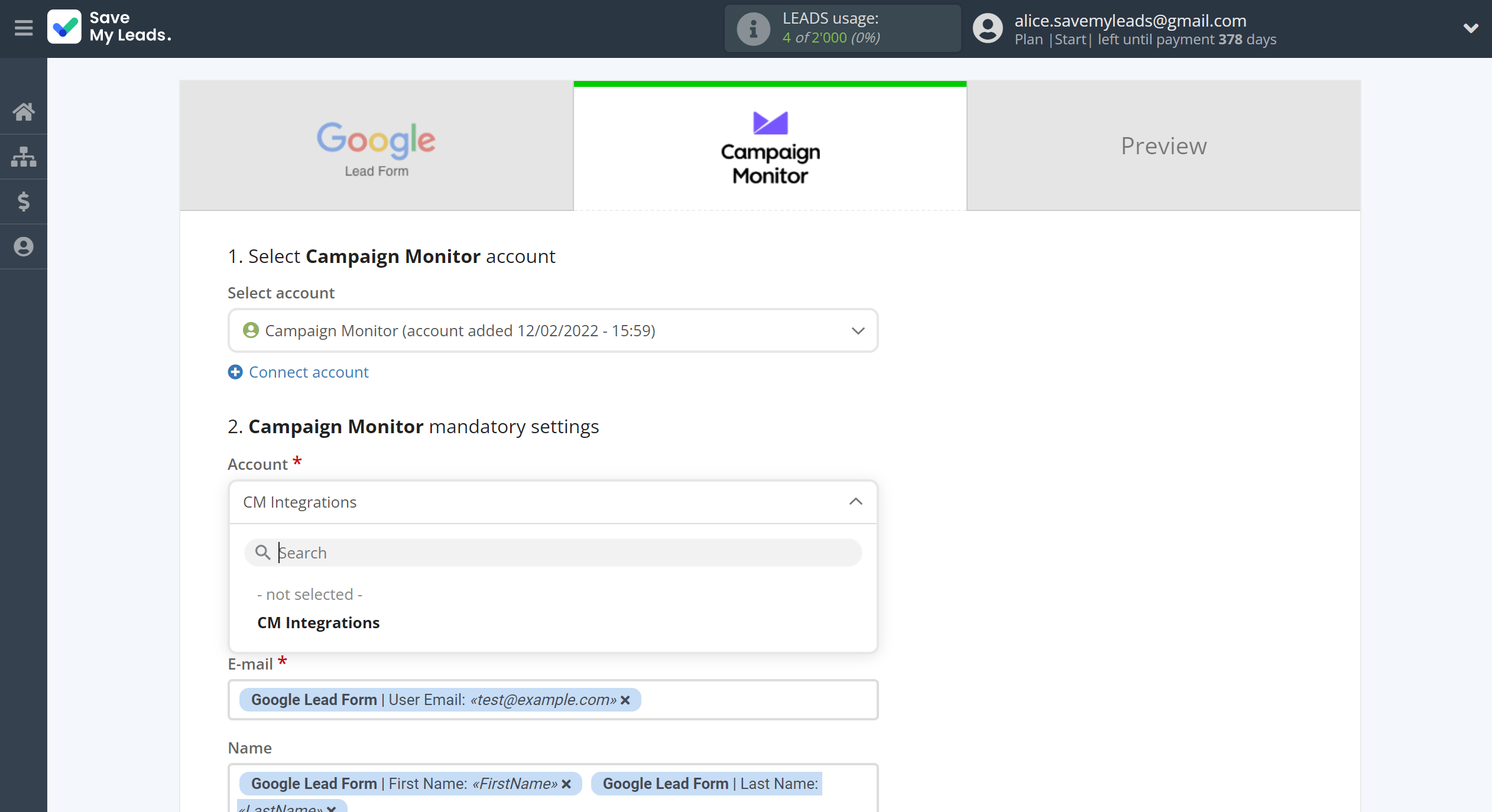This screenshot has height=812, width=1492.
Task: Open the hamburger menu
Action: [x=24, y=28]
